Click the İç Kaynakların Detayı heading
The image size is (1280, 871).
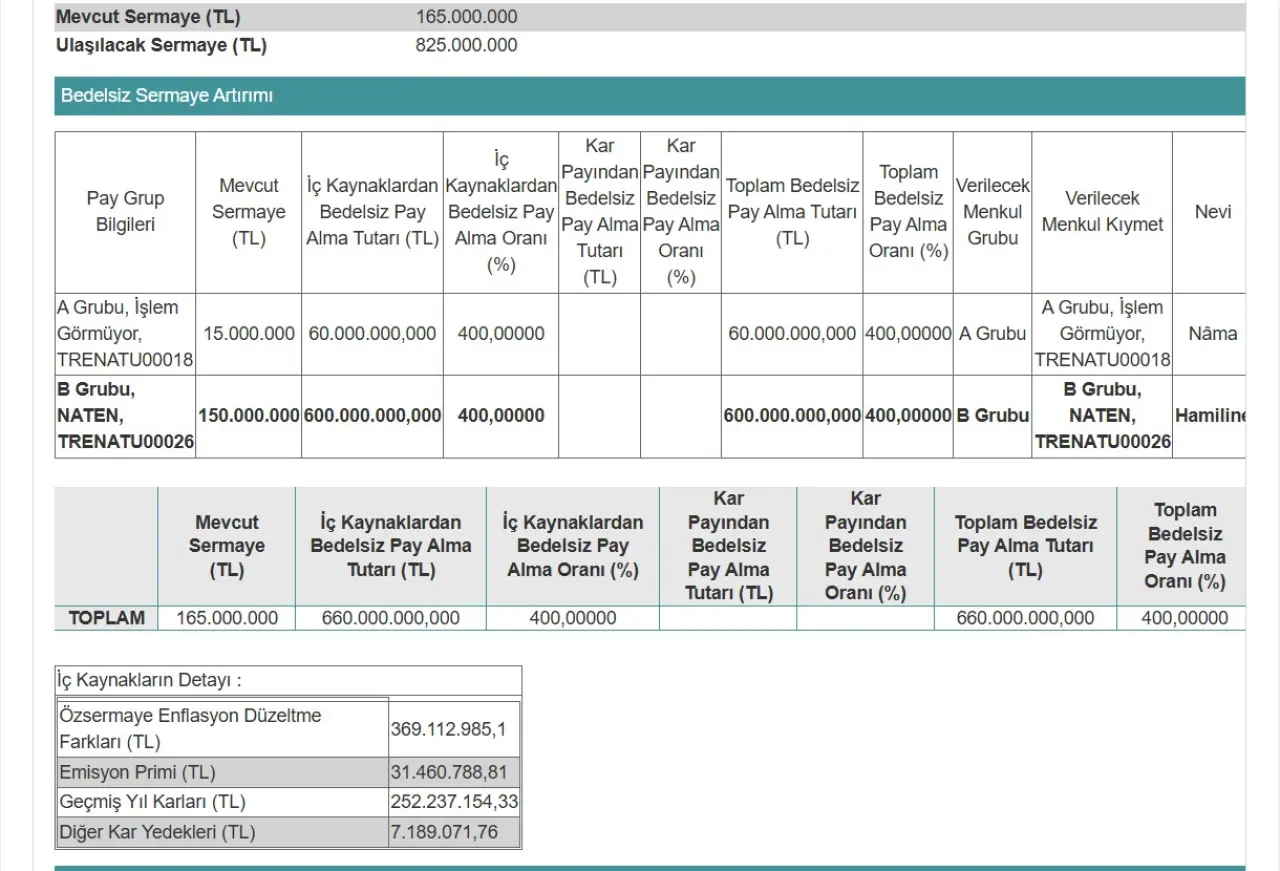click(x=149, y=681)
